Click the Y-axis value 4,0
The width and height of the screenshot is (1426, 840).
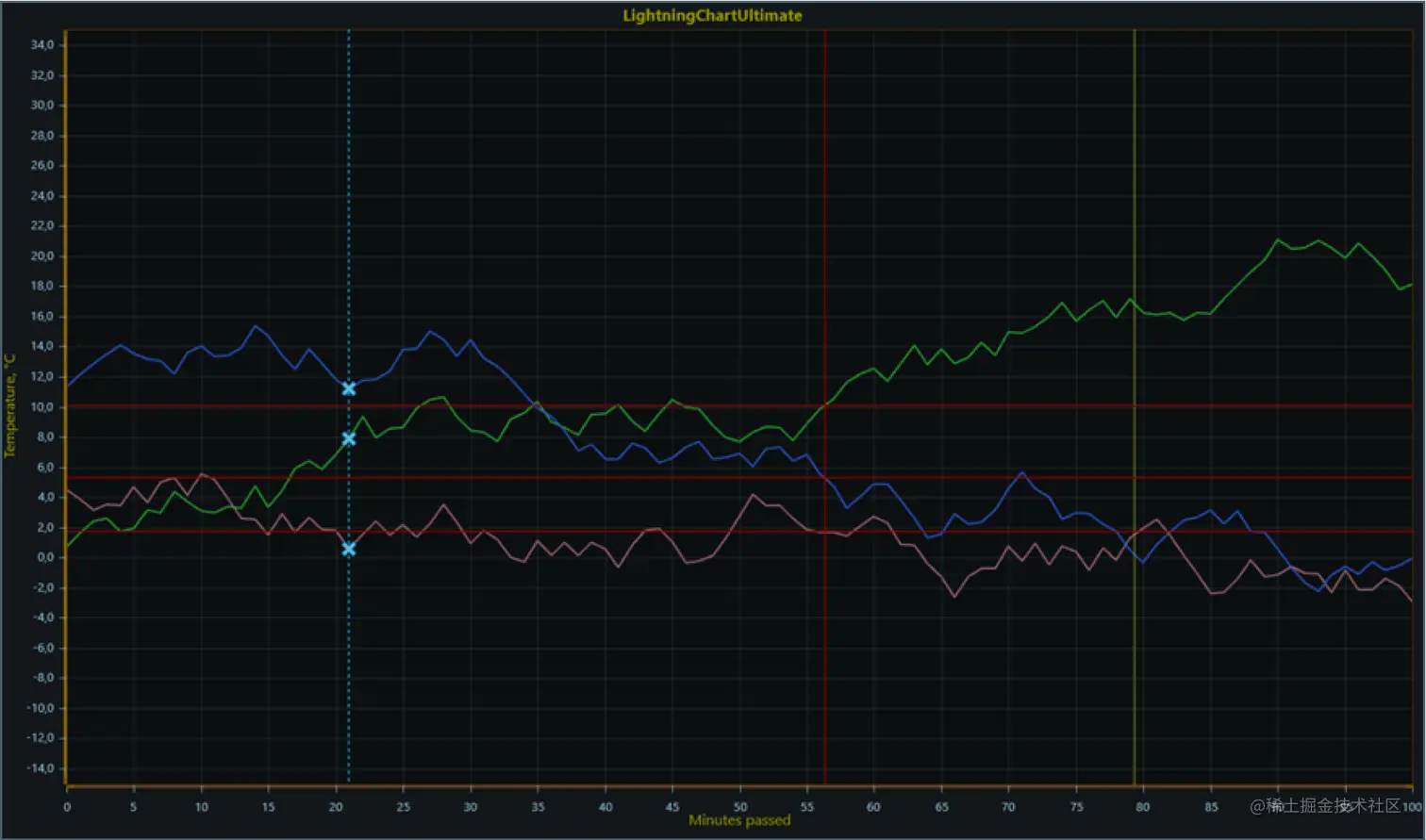pyautogui.click(x=45, y=498)
